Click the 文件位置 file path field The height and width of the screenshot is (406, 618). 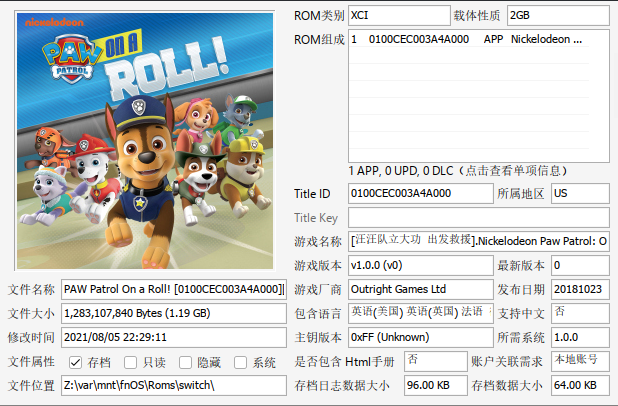point(174,385)
